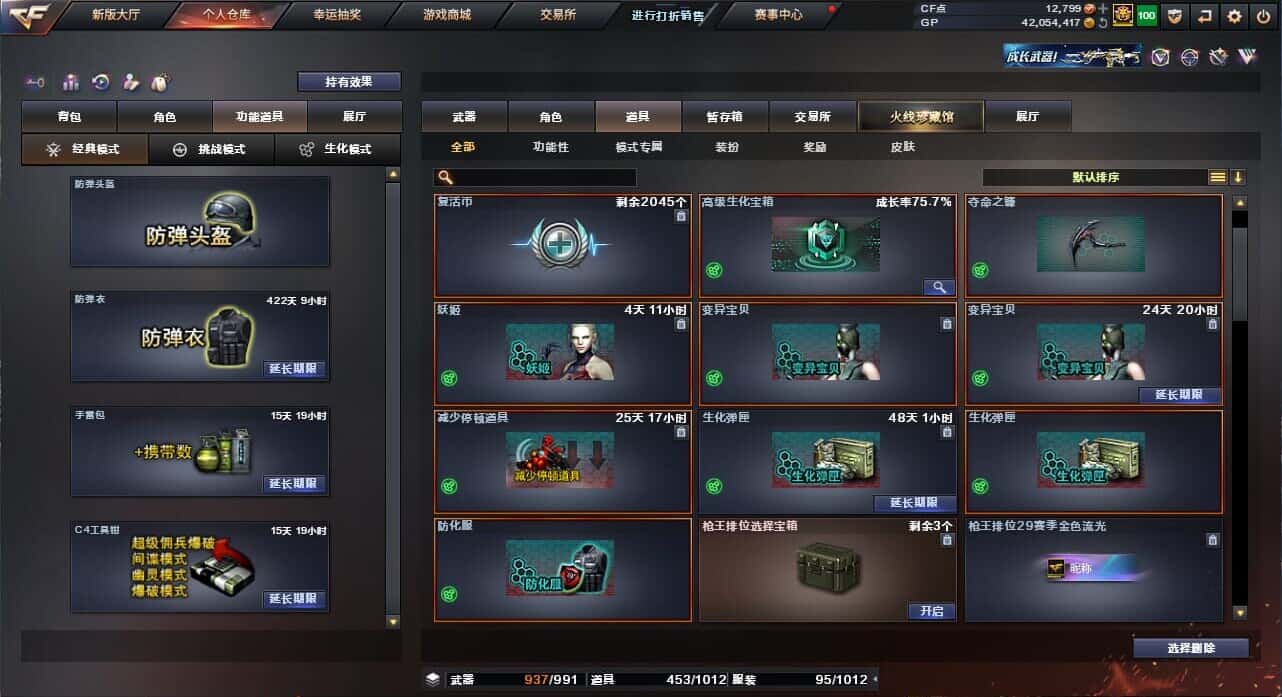Click the key icon above 背包 tab
Image resolution: width=1282 pixels, height=697 pixels.
[35, 82]
